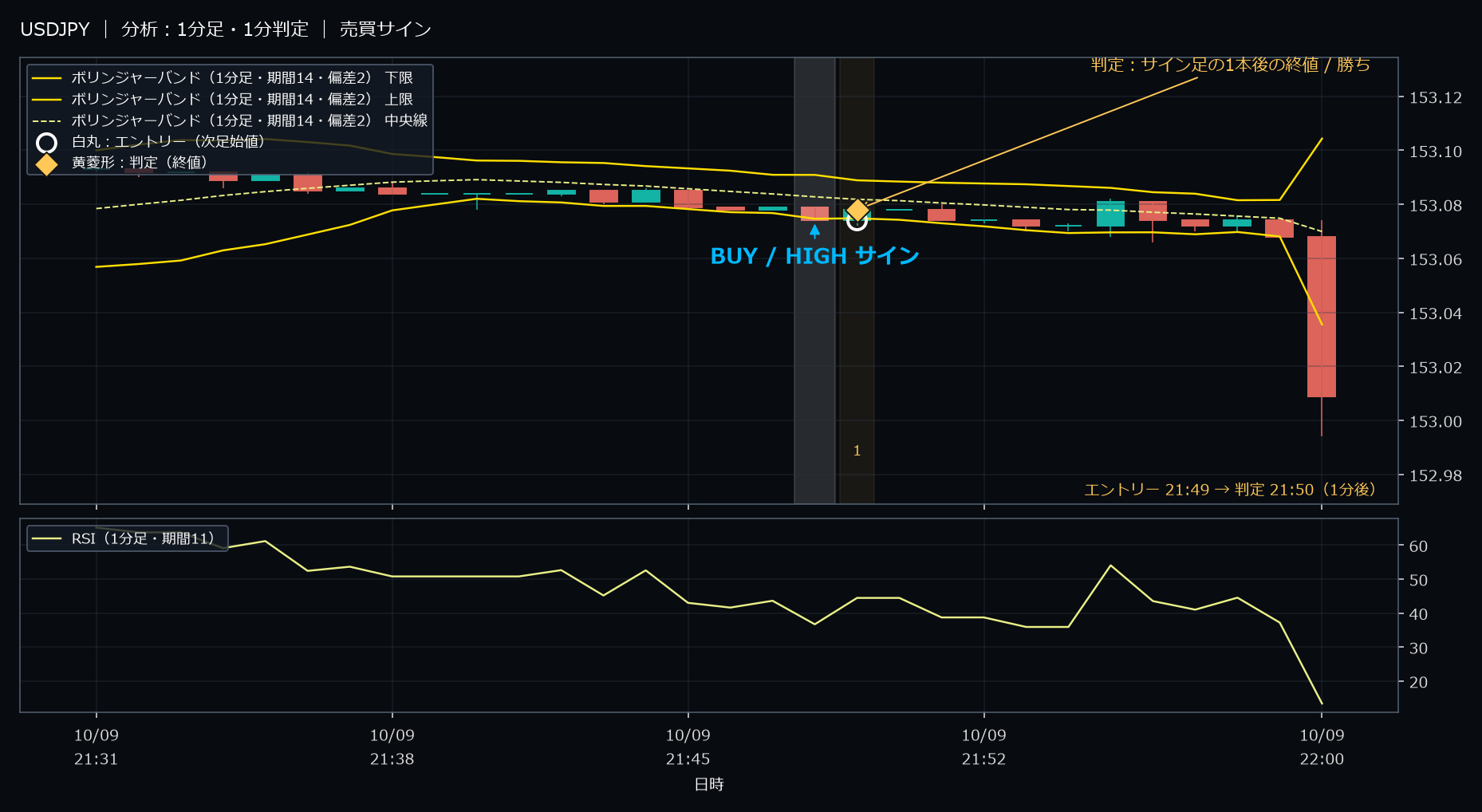Screen dimensions: 1482x812
Task: Click the '分析：1分足・1分判定' title text
Action: 215,30
